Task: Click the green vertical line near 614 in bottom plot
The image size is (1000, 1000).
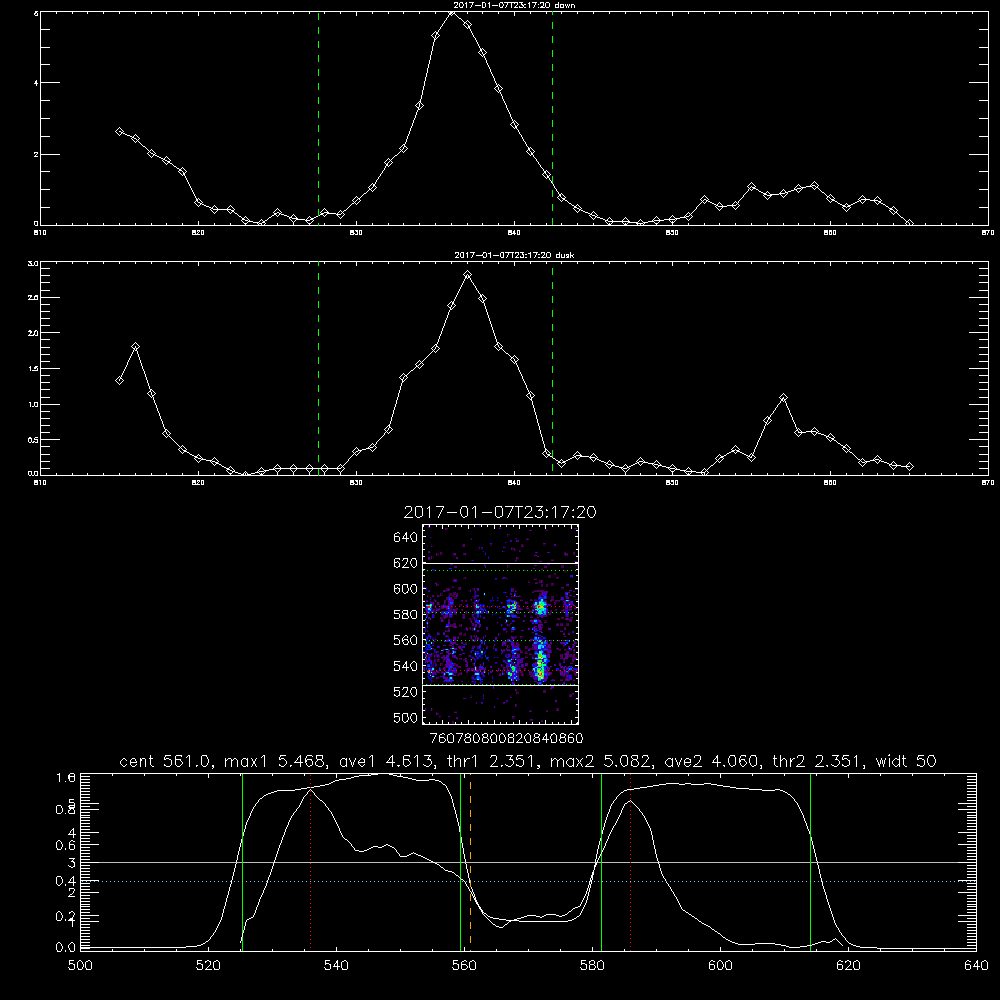Action: [x=811, y=861]
